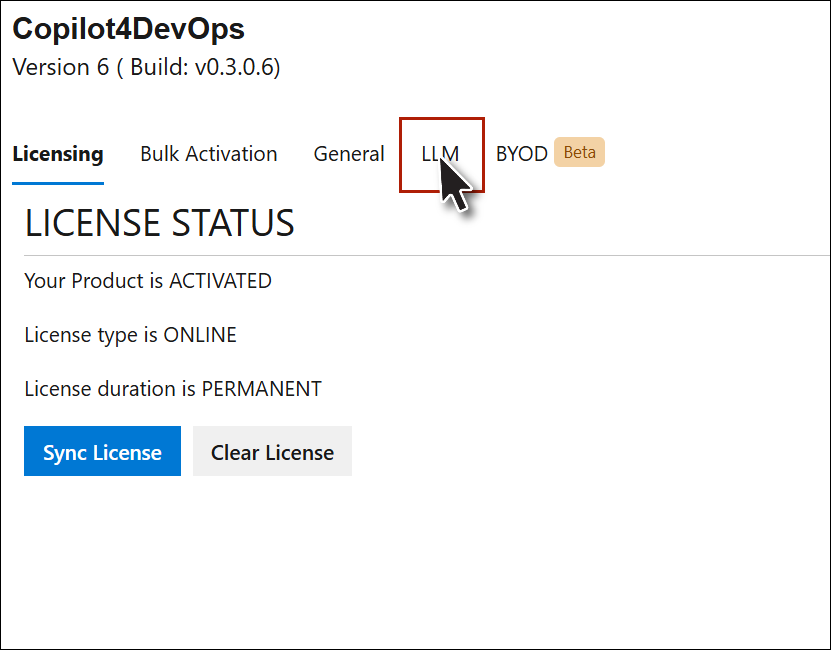Click the word ONLINE
This screenshot has width=831, height=650.
click(x=200, y=335)
